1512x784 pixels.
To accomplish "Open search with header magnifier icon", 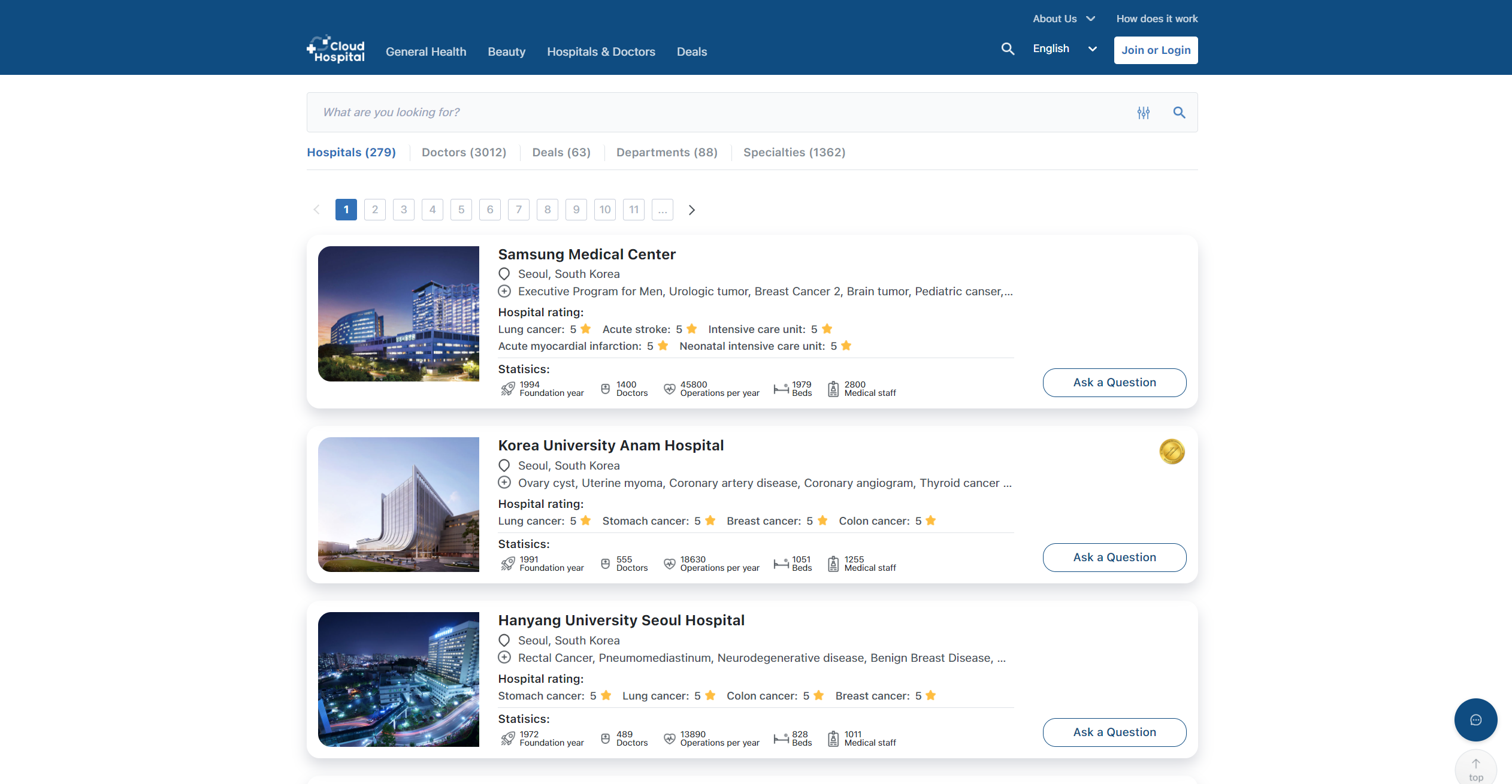I will (1008, 49).
